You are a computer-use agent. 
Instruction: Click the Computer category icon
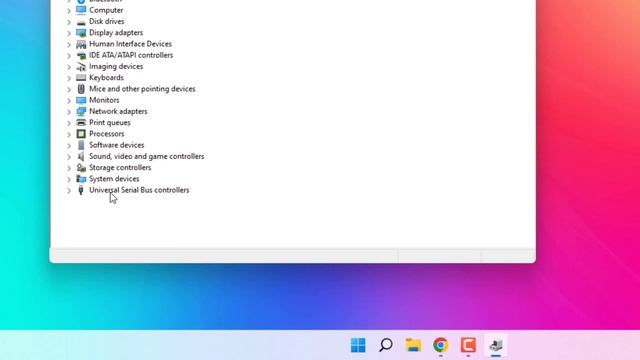[x=81, y=10]
